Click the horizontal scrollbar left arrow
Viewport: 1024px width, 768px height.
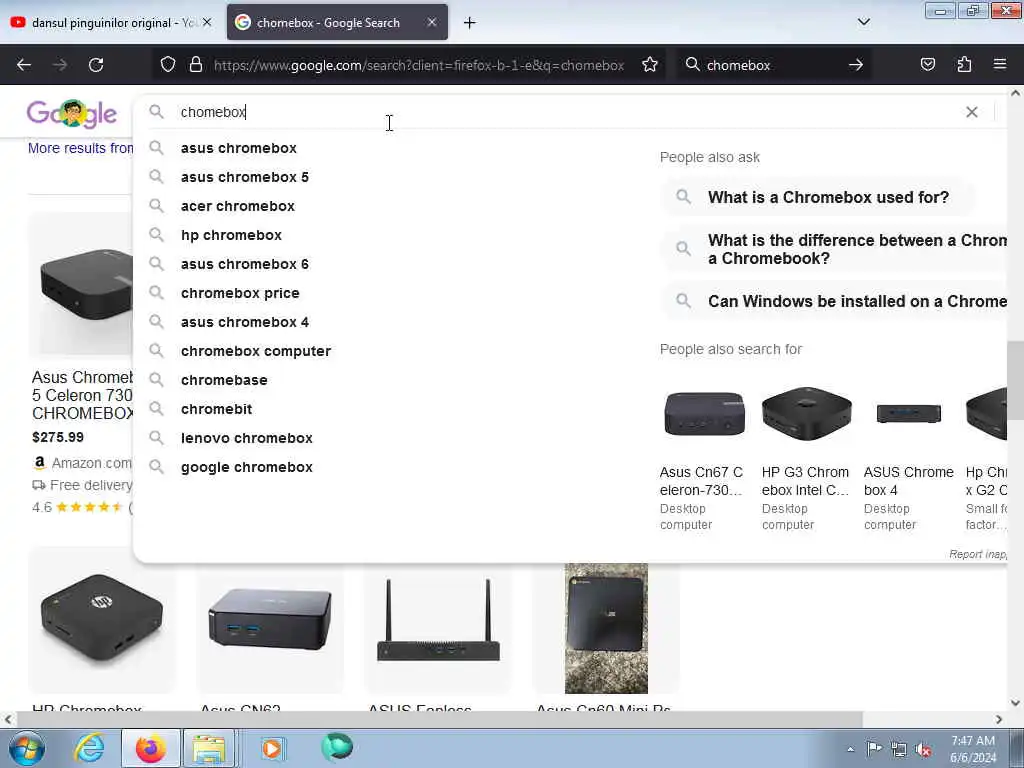[7, 719]
